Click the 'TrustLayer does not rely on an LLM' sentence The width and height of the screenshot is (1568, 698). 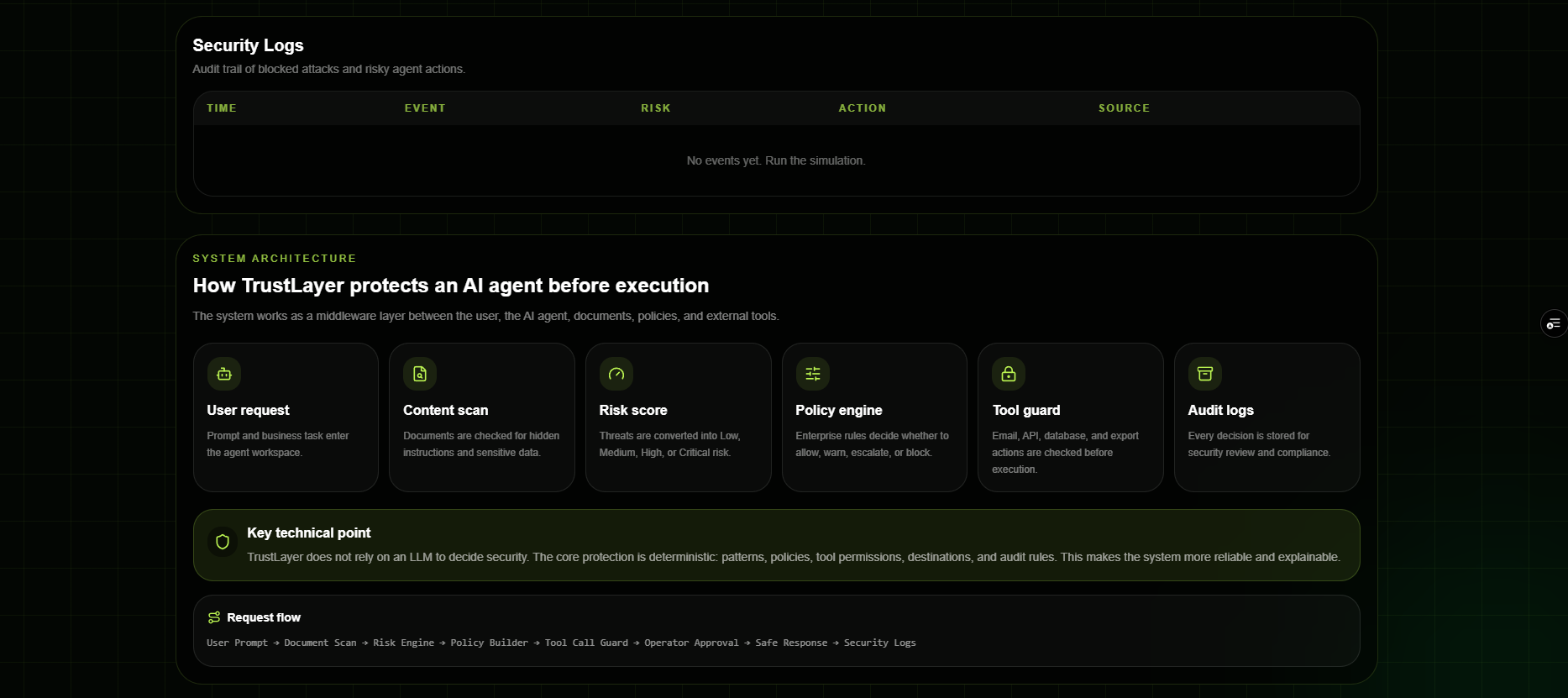(x=794, y=557)
